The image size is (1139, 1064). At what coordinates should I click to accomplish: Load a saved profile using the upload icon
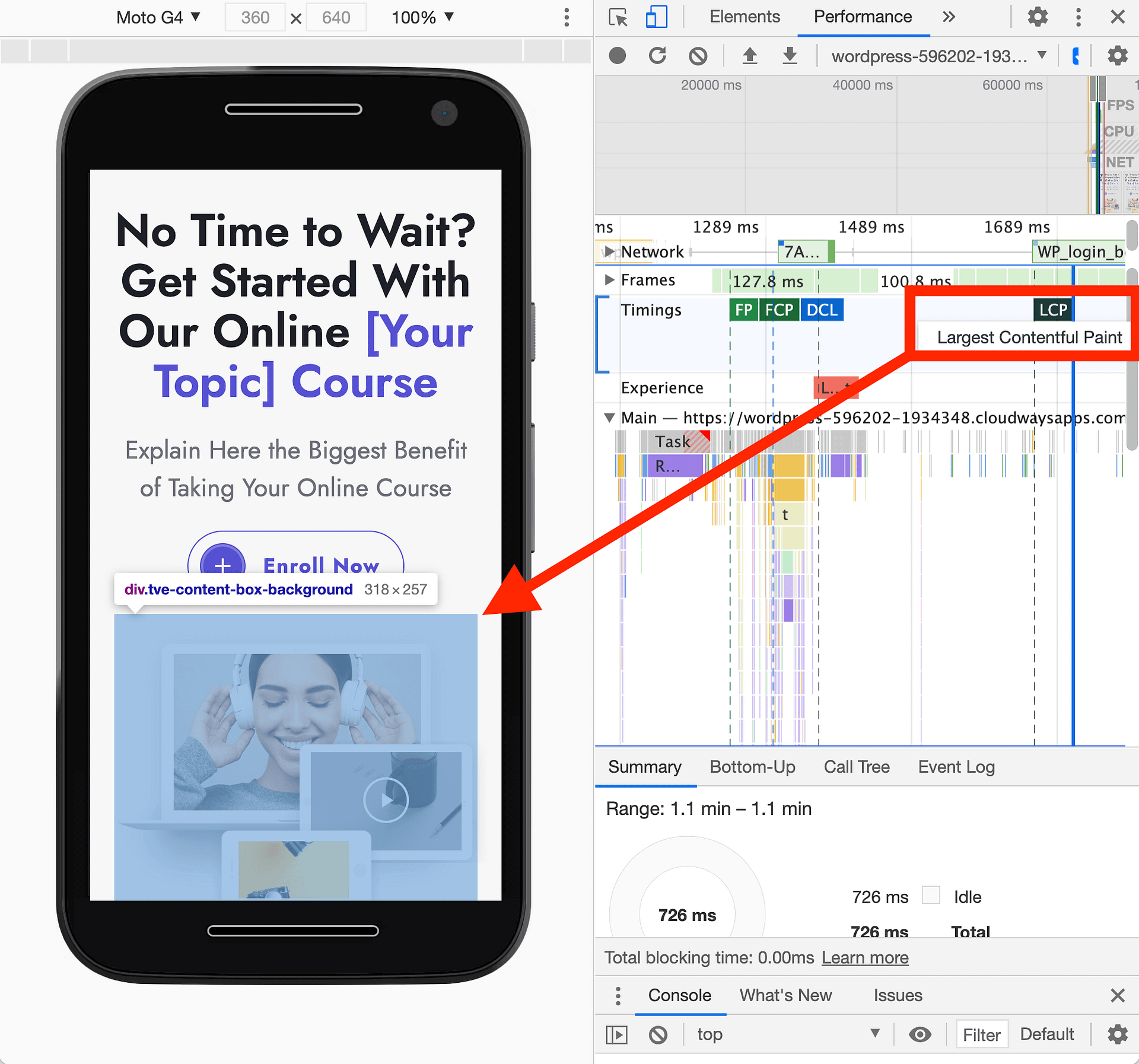[750, 55]
